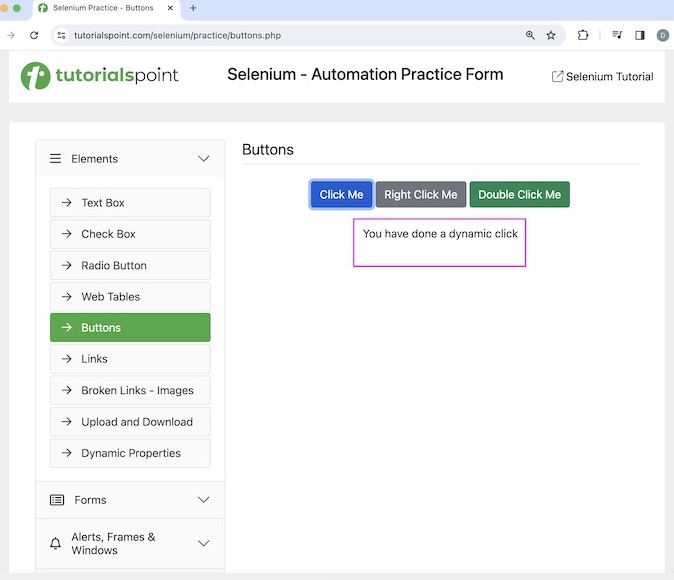This screenshot has height=580, width=674.
Task: Reload the page with the refresh icon
Action: [34, 35]
